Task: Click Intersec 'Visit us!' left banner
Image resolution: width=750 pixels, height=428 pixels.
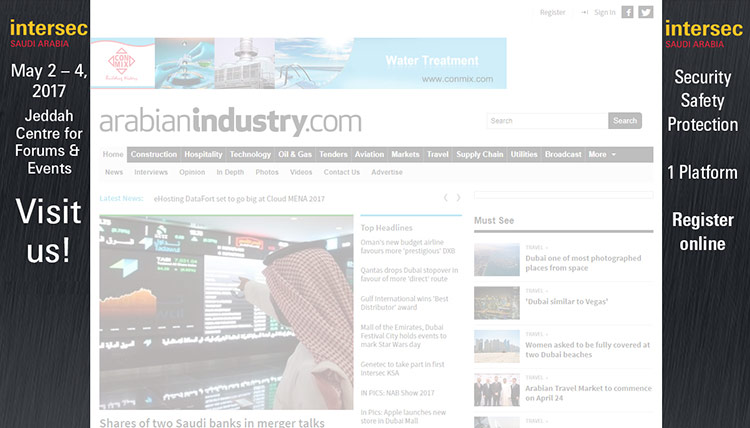Action: (x=45, y=214)
